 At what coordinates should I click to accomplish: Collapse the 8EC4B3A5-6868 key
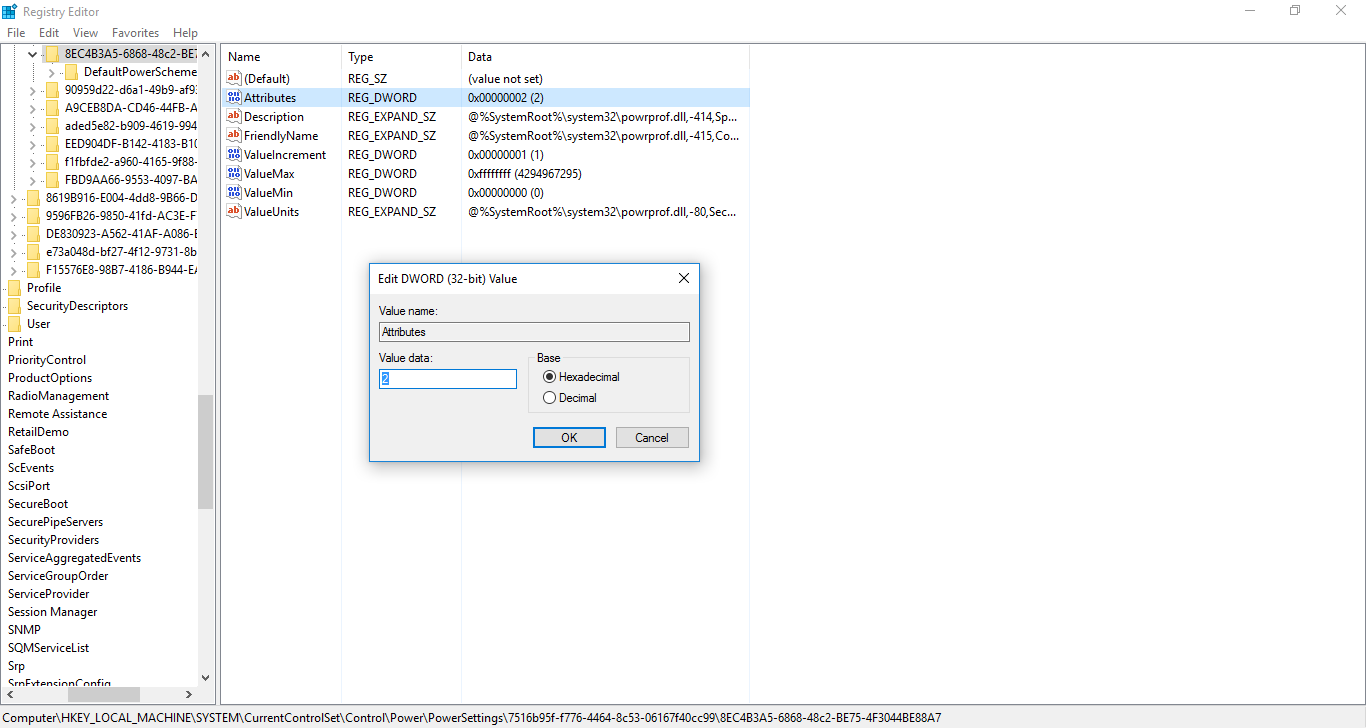[31, 52]
